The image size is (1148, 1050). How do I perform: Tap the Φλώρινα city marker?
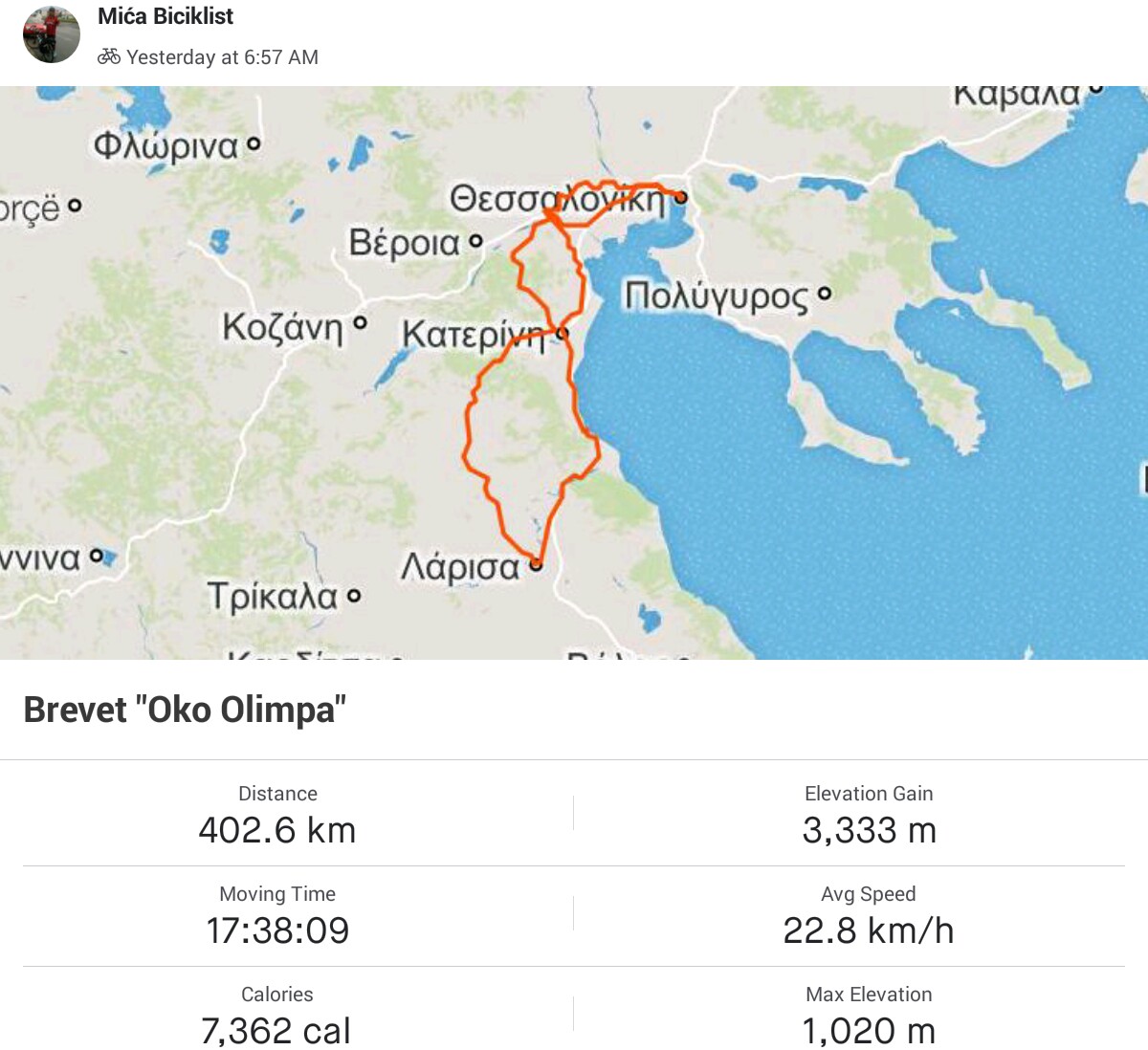(254, 144)
